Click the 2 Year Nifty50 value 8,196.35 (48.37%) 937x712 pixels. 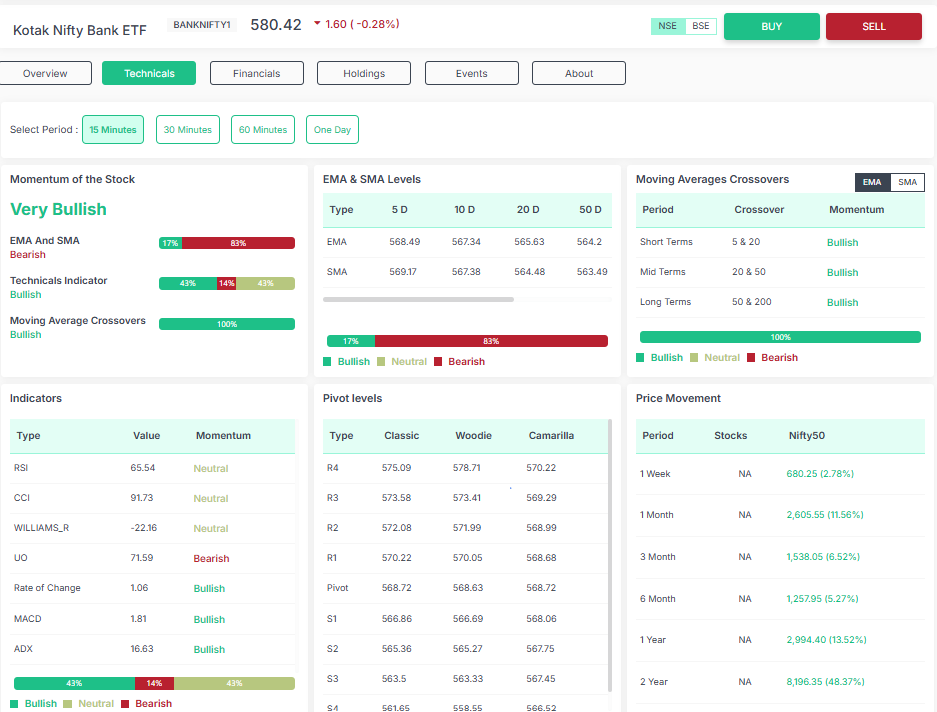(x=825, y=682)
